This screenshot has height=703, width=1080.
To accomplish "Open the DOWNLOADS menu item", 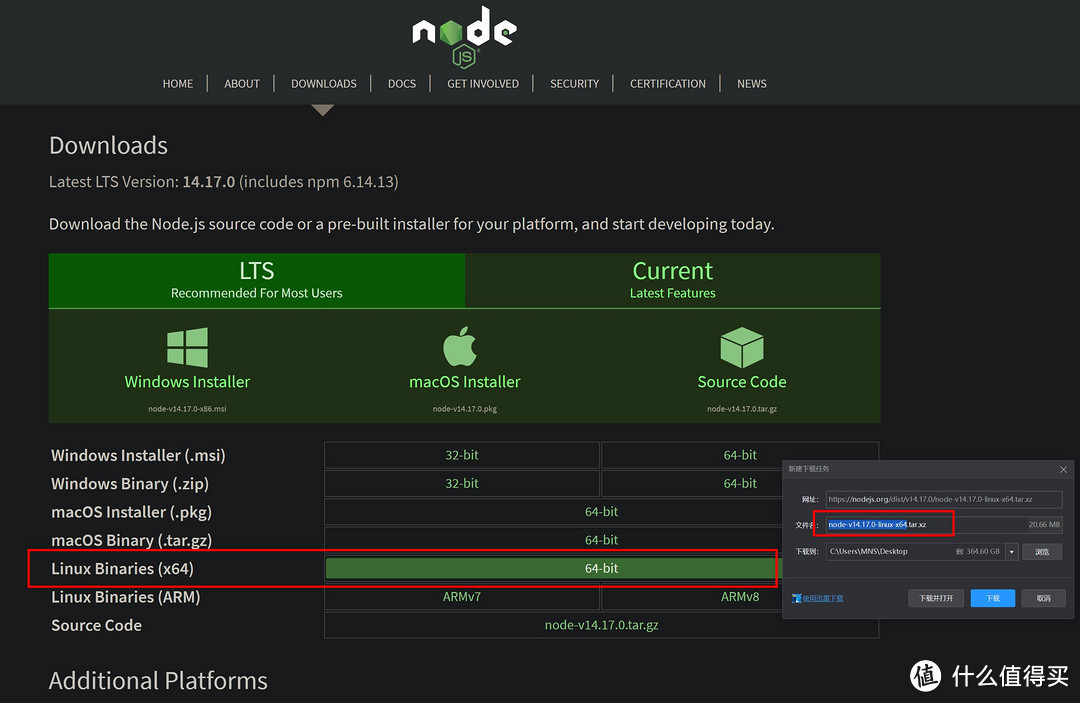I will (x=323, y=84).
